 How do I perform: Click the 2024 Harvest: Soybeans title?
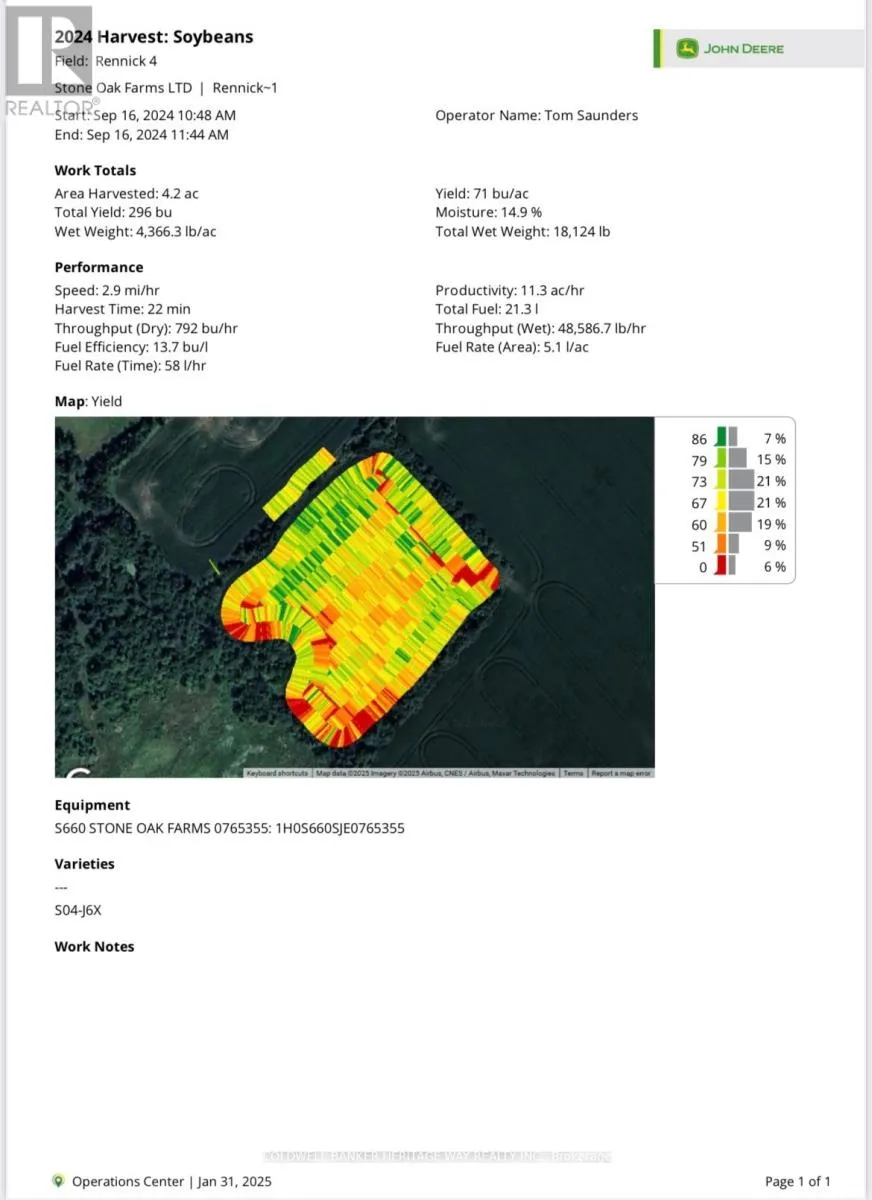tap(153, 37)
